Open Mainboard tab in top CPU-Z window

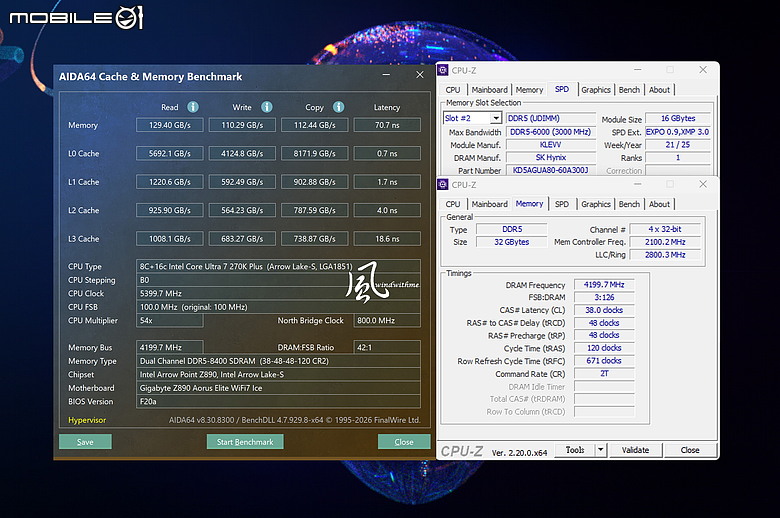(489, 90)
